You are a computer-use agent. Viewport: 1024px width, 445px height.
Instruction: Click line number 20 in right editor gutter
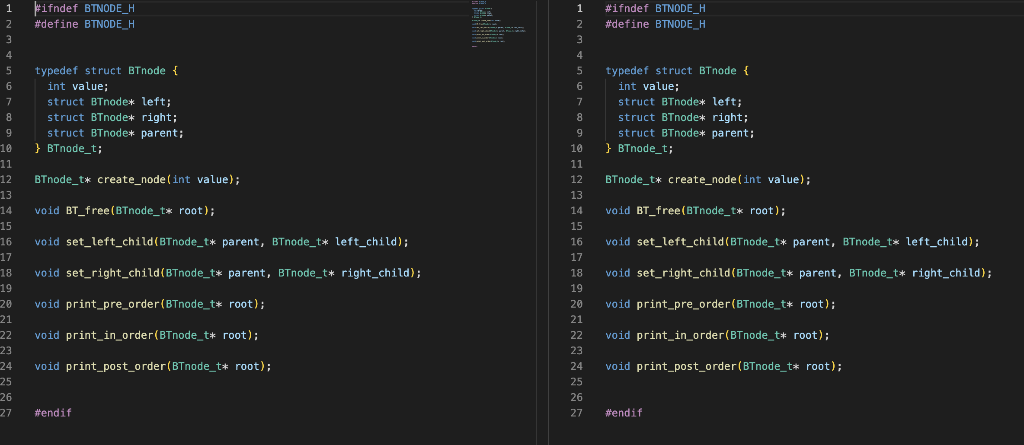click(x=576, y=305)
